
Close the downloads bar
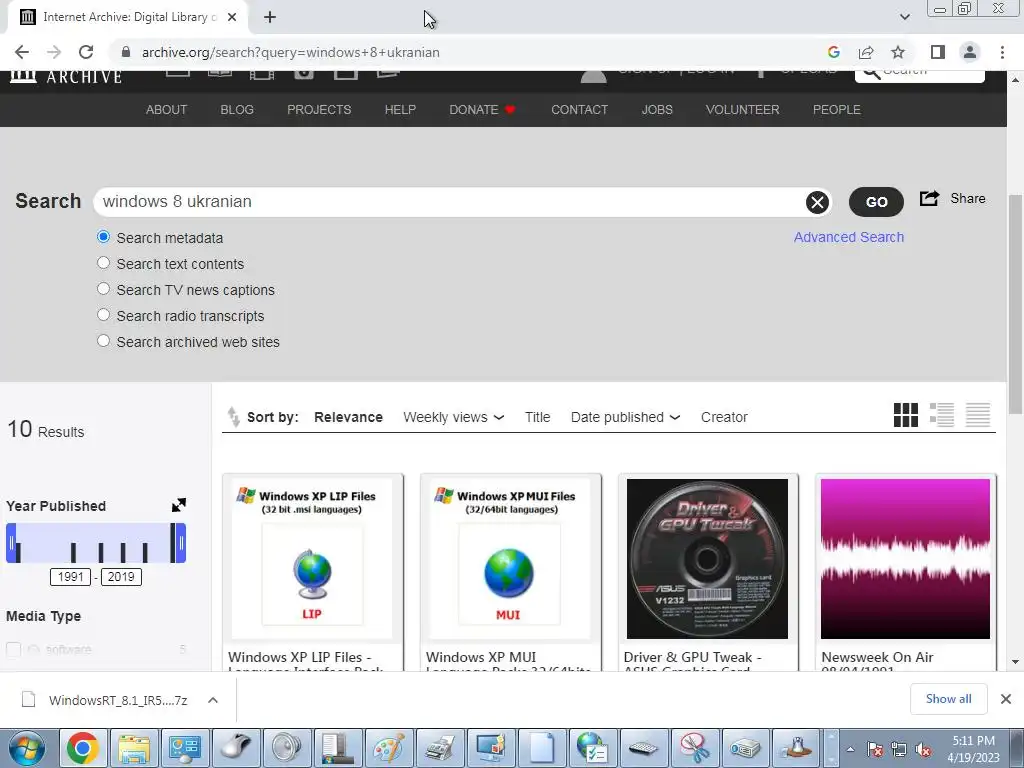1006,699
